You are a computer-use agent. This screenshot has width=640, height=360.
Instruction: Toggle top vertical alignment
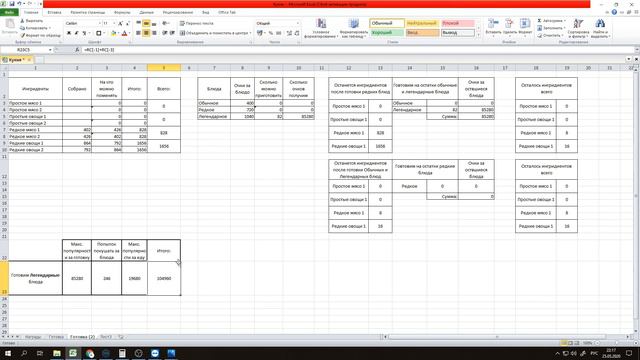[x=139, y=24]
